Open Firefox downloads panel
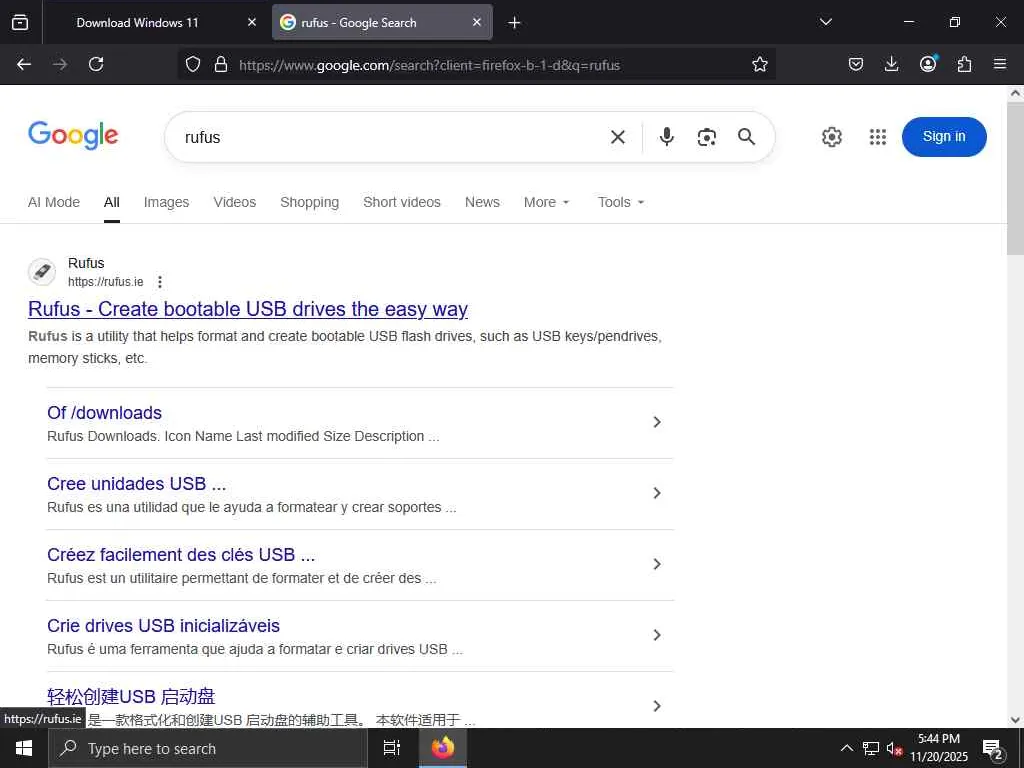This screenshot has width=1024, height=768. tap(891, 64)
